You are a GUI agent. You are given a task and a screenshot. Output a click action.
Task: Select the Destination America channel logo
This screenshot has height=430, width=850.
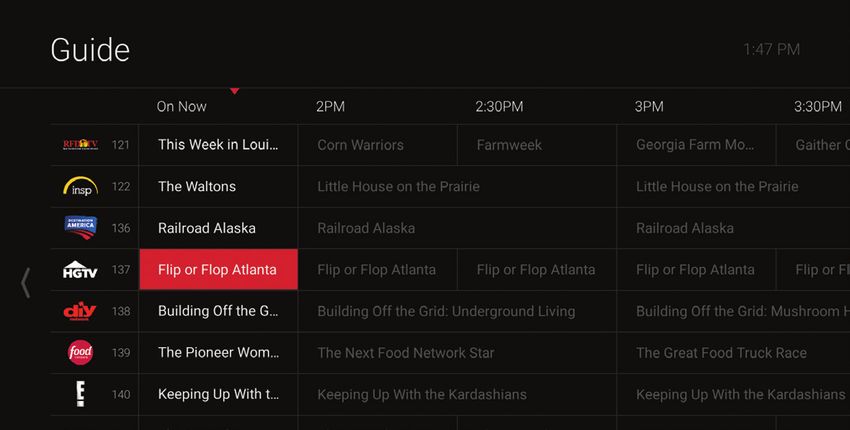pyautogui.click(x=80, y=228)
